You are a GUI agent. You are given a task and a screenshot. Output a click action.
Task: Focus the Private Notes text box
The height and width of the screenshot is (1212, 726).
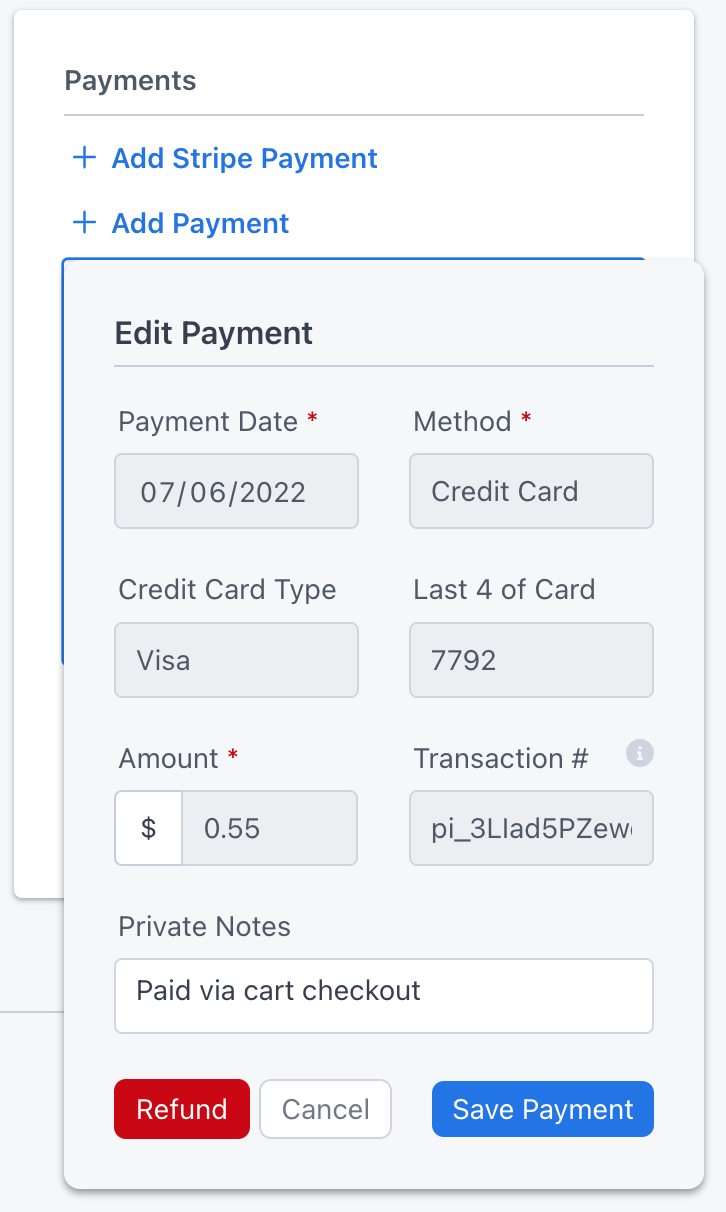click(x=384, y=996)
